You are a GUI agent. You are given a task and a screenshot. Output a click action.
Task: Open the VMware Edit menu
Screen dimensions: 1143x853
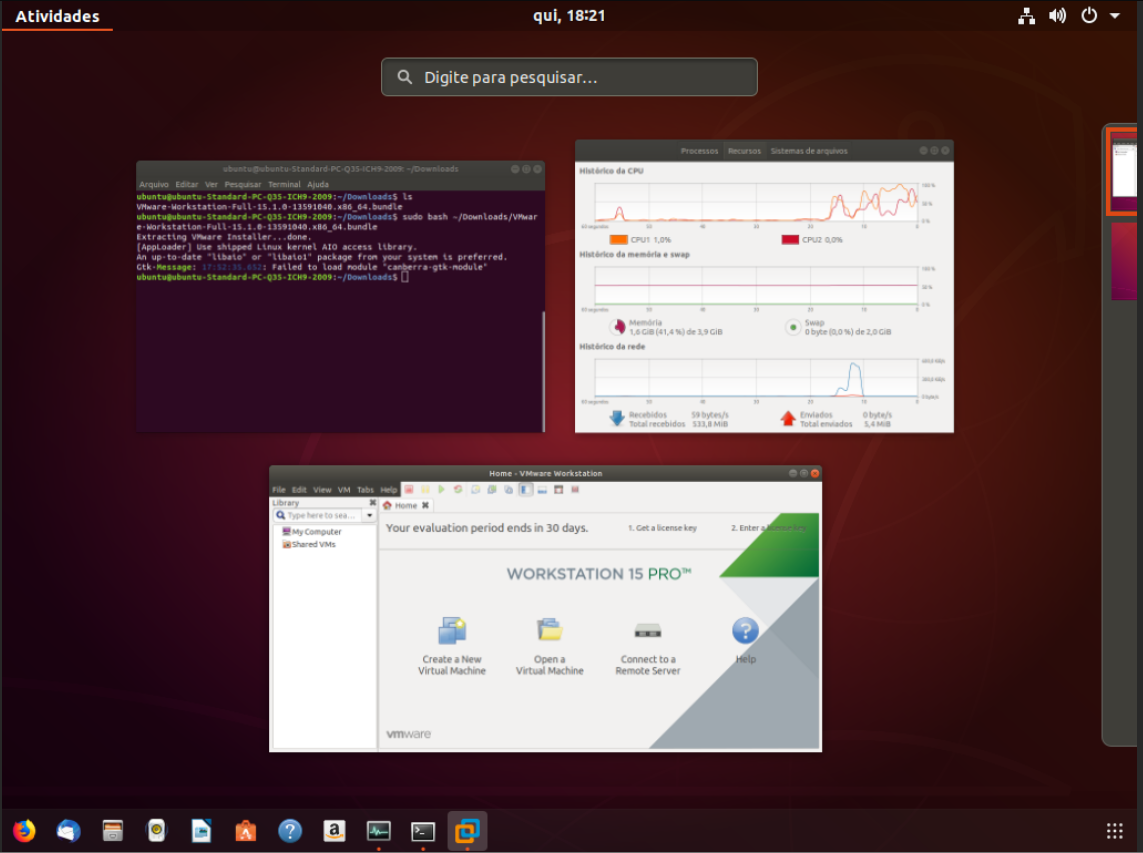click(x=299, y=490)
